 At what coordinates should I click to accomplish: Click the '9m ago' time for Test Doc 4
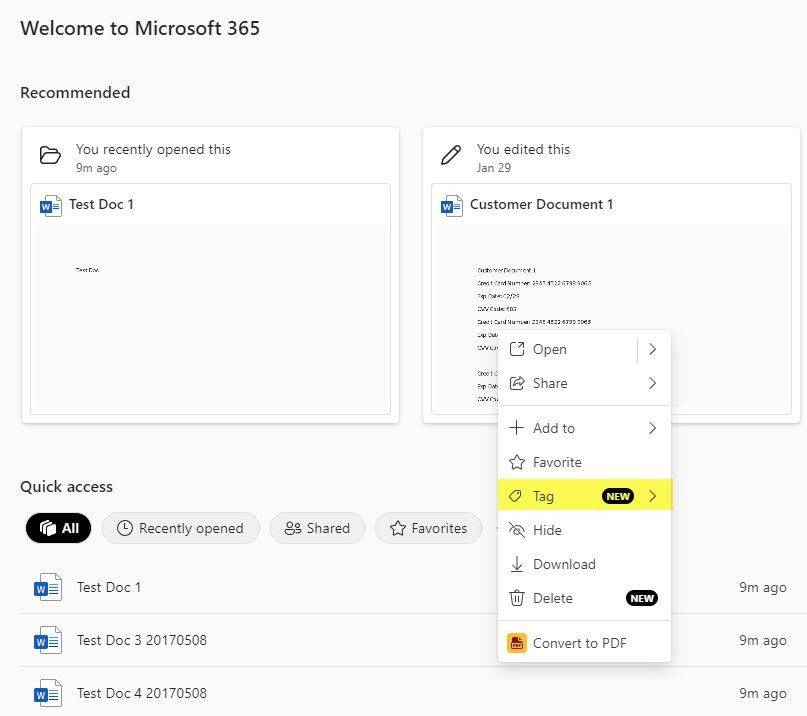coord(763,693)
